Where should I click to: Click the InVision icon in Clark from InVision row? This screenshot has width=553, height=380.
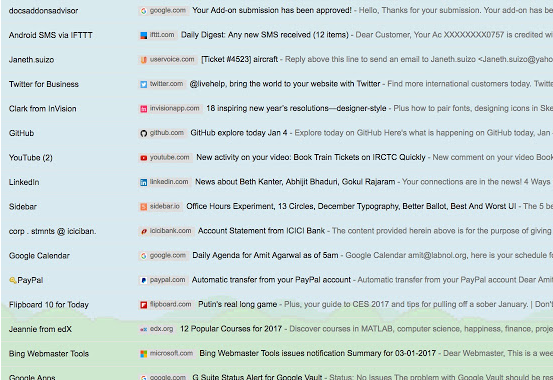(x=144, y=109)
